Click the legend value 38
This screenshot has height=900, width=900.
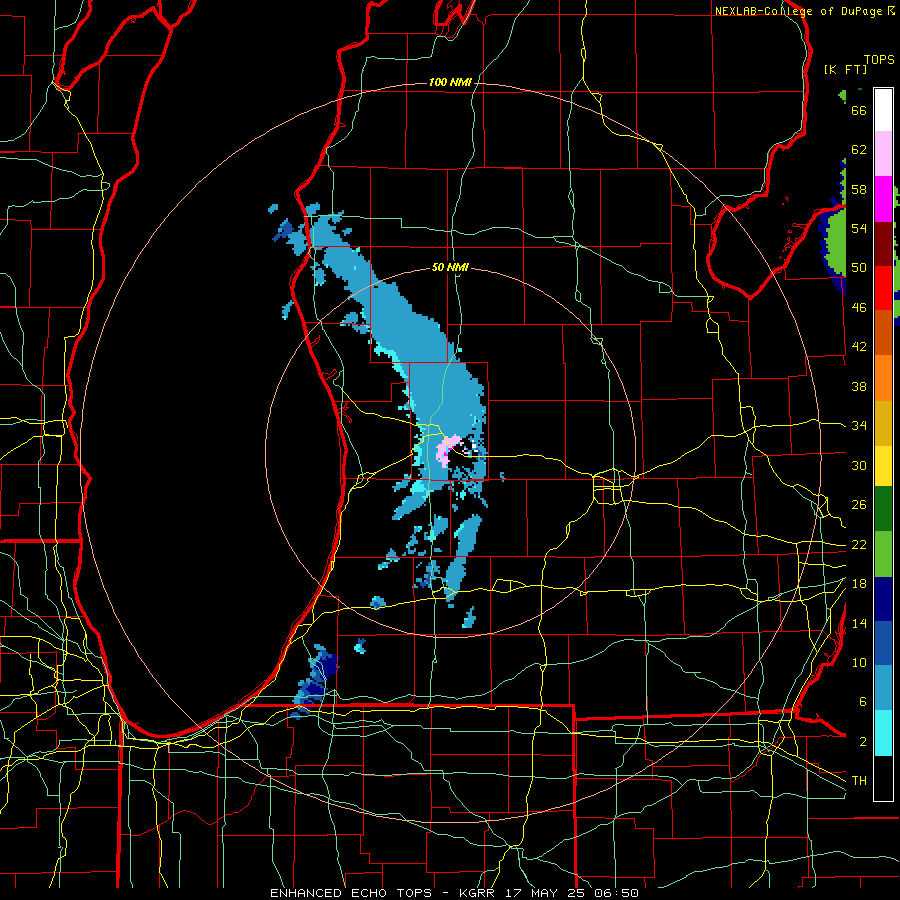pos(859,386)
